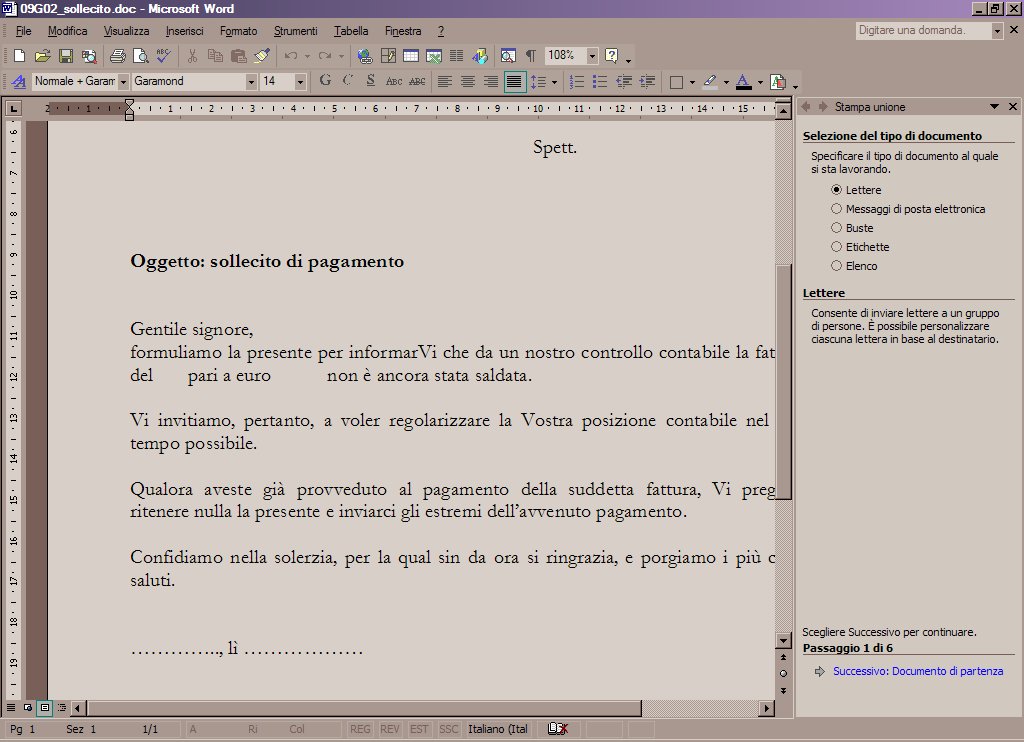This screenshot has width=1024, height=742.
Task: Click the font color button
Action: tap(743, 81)
